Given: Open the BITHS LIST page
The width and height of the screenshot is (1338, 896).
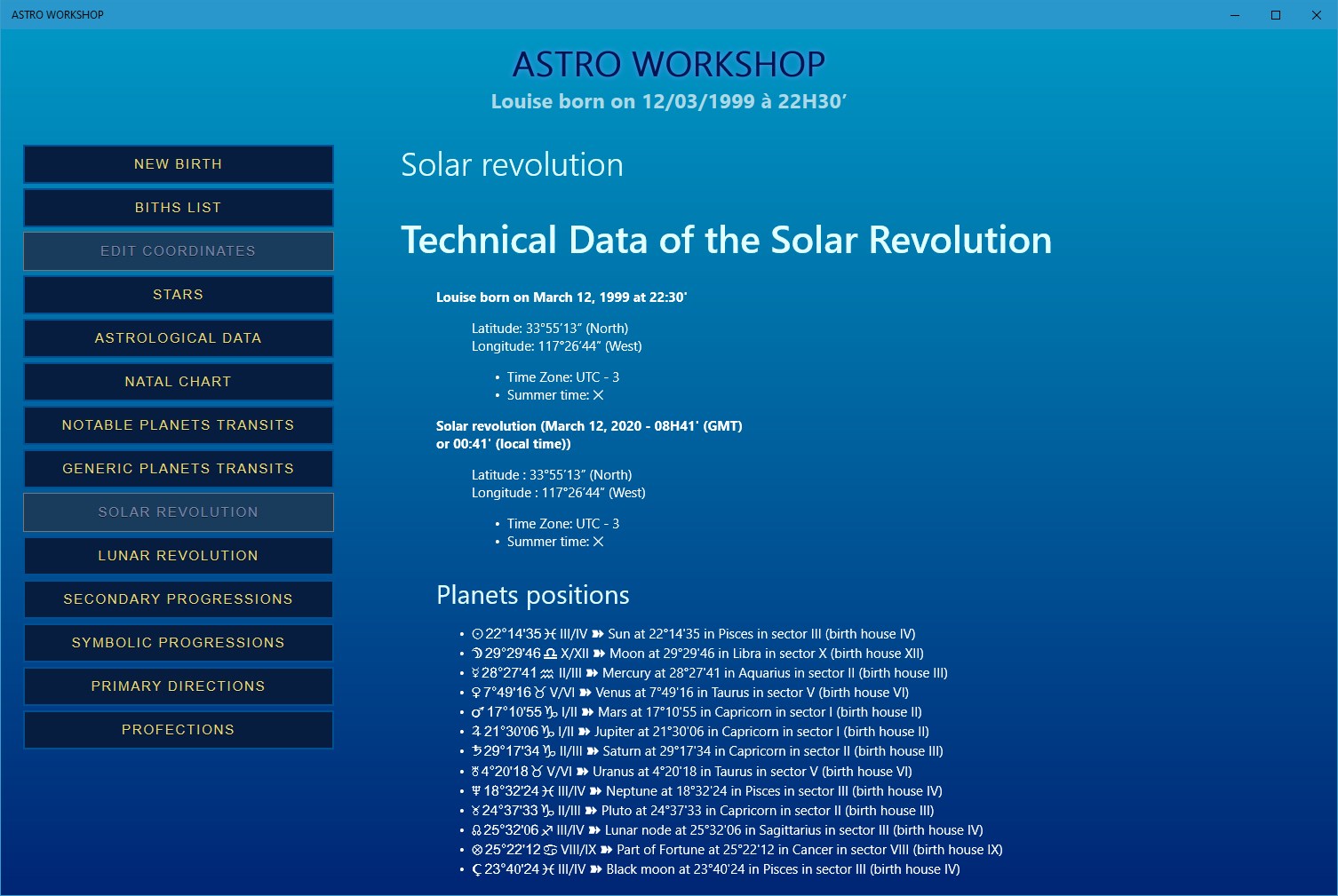Looking at the screenshot, I should click(x=179, y=208).
